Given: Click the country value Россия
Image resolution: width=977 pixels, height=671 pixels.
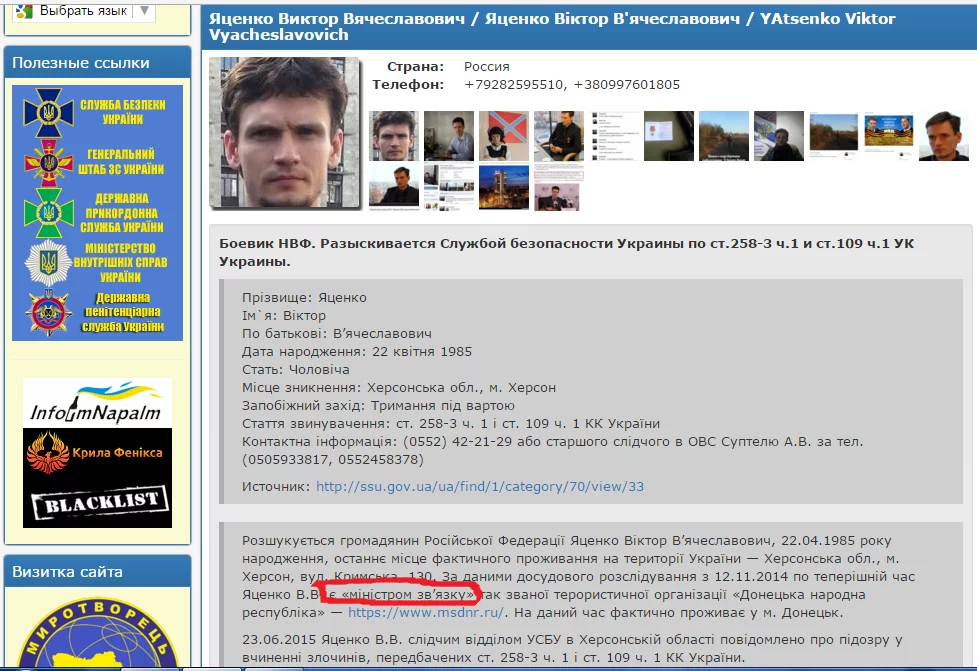Looking at the screenshot, I should (487, 67).
